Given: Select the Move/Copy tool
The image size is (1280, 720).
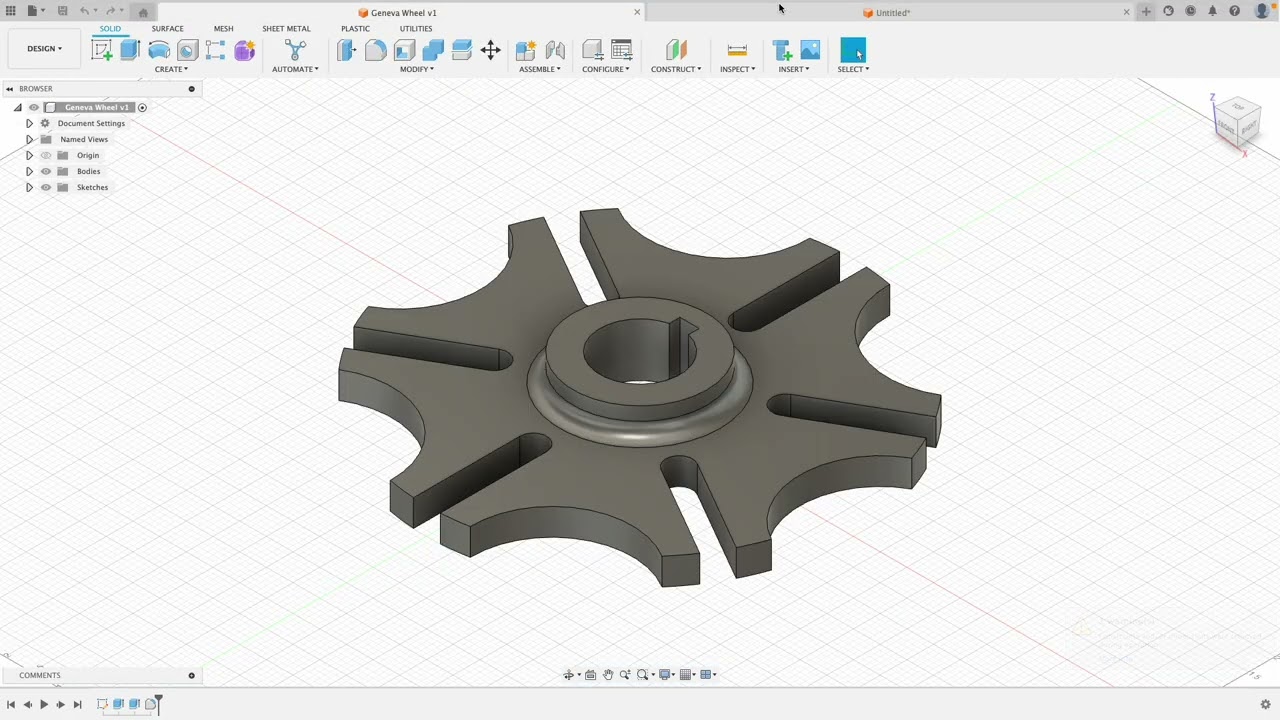Looking at the screenshot, I should [x=490, y=50].
